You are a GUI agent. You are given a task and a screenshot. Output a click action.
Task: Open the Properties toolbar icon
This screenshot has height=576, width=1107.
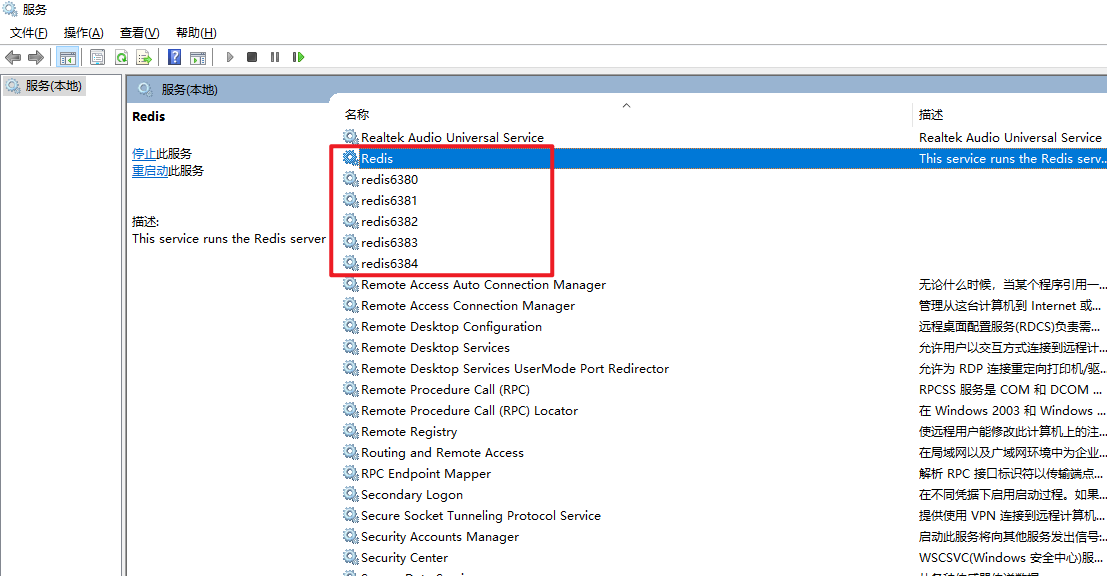pos(97,57)
